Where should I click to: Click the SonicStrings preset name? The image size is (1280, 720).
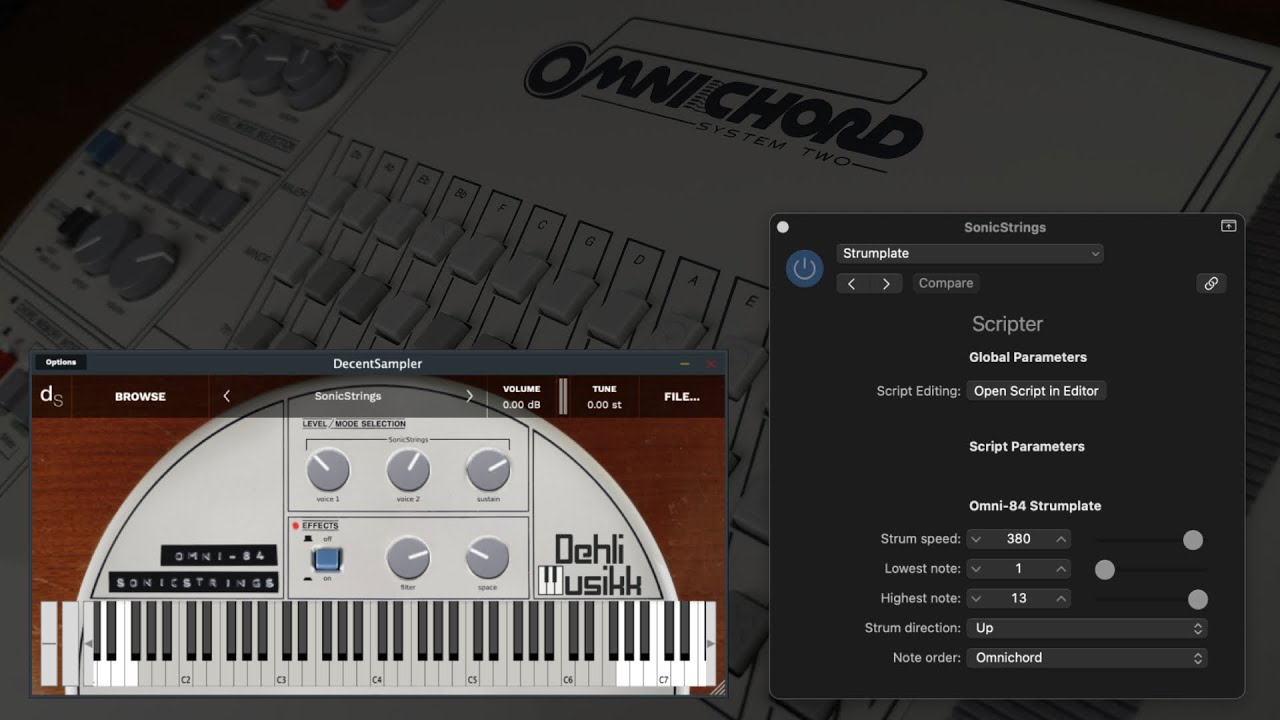pyautogui.click(x=348, y=396)
